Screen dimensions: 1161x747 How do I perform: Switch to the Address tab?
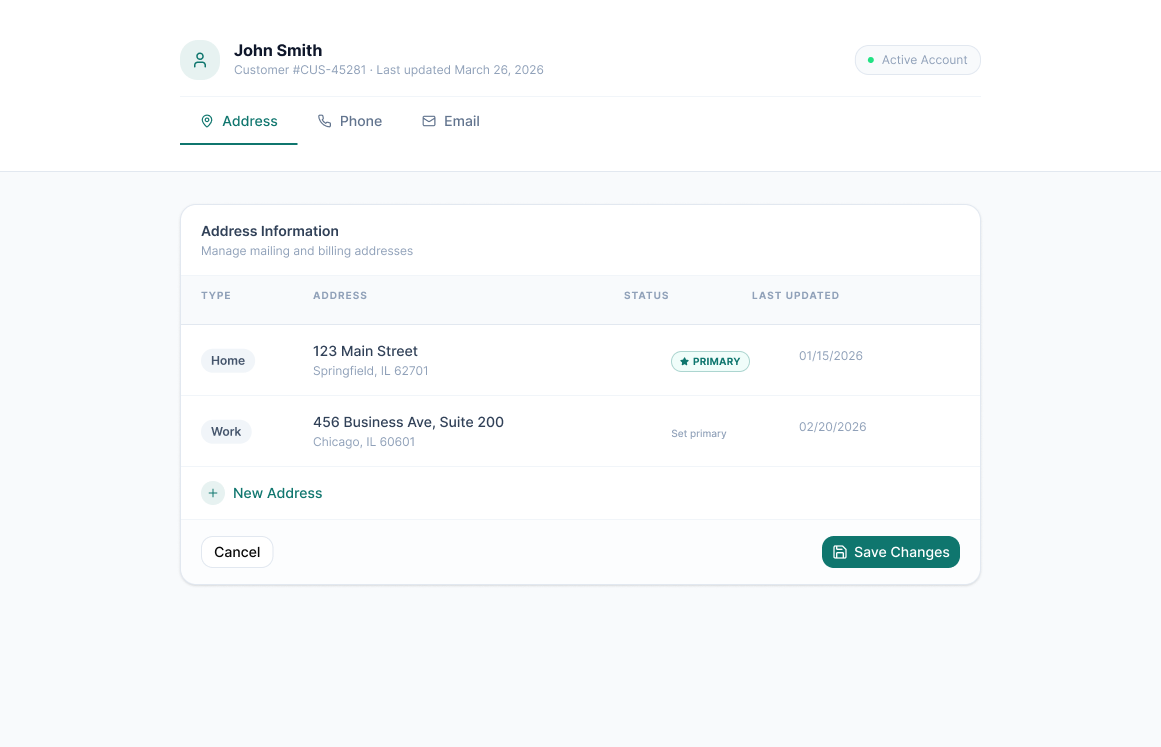pos(238,121)
